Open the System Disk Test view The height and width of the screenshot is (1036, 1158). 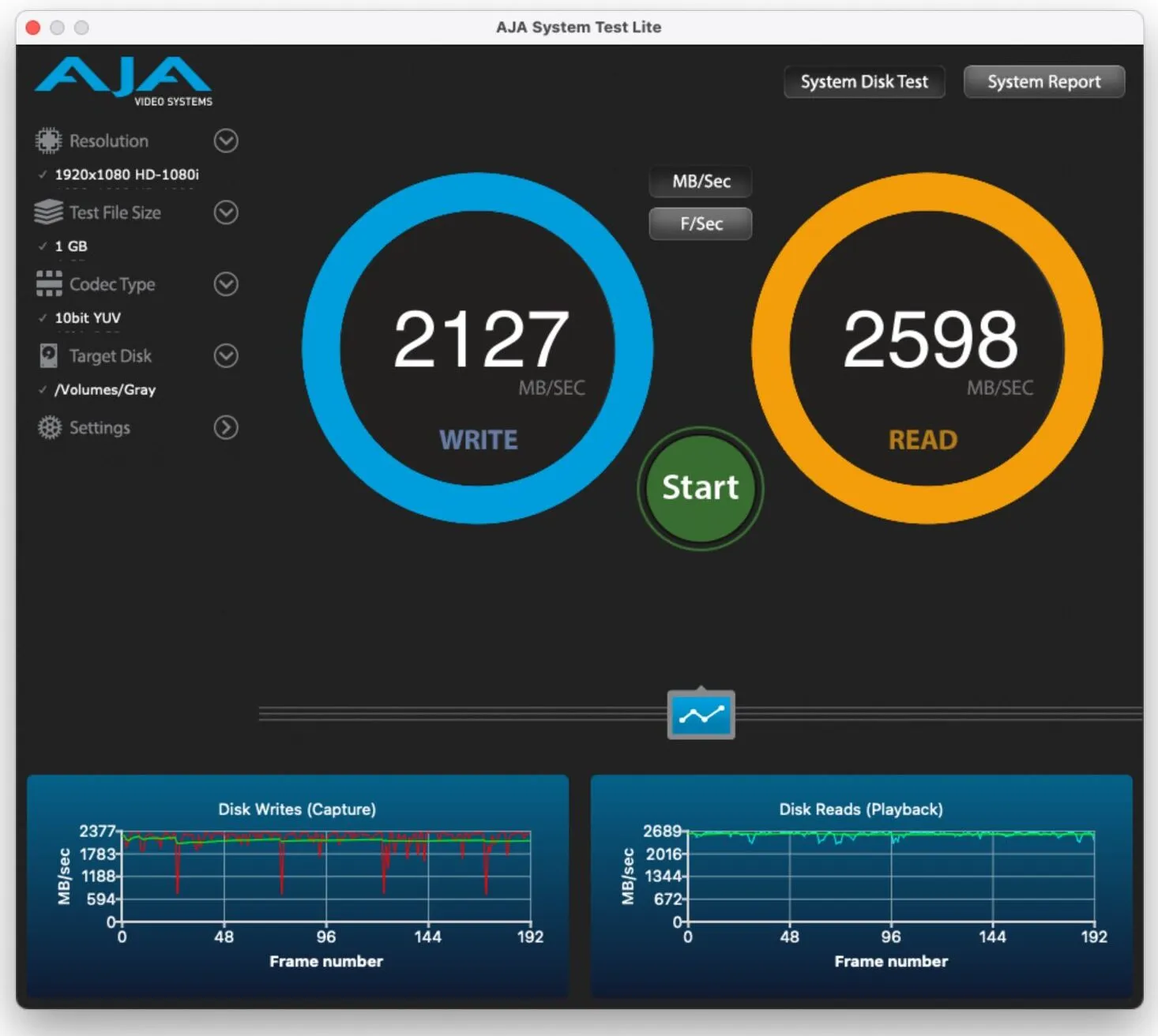864,82
